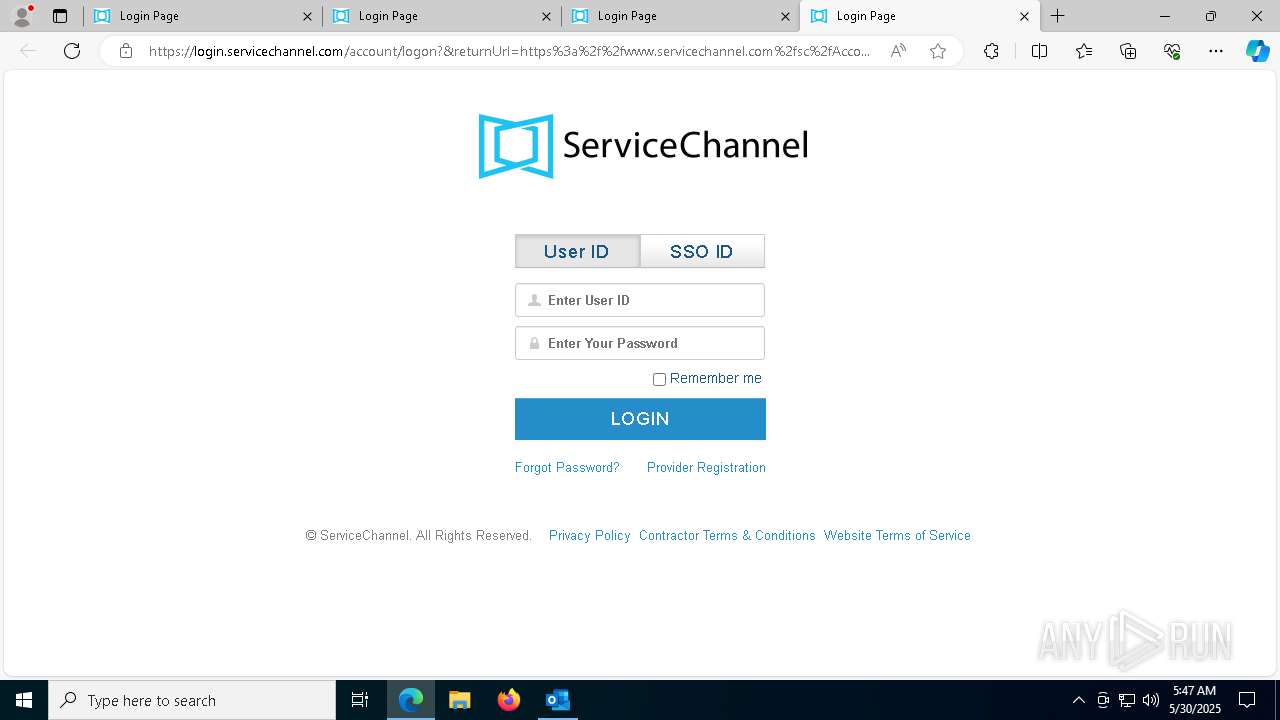Open Read Aloud icon in address bar
This screenshot has height=720, width=1280.
click(898, 51)
